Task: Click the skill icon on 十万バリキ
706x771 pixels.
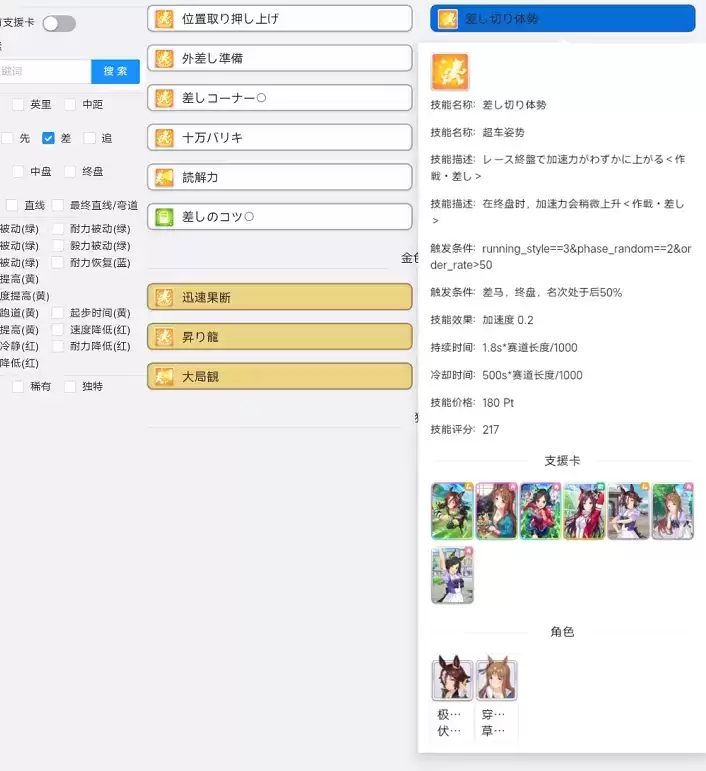Action: 164,138
